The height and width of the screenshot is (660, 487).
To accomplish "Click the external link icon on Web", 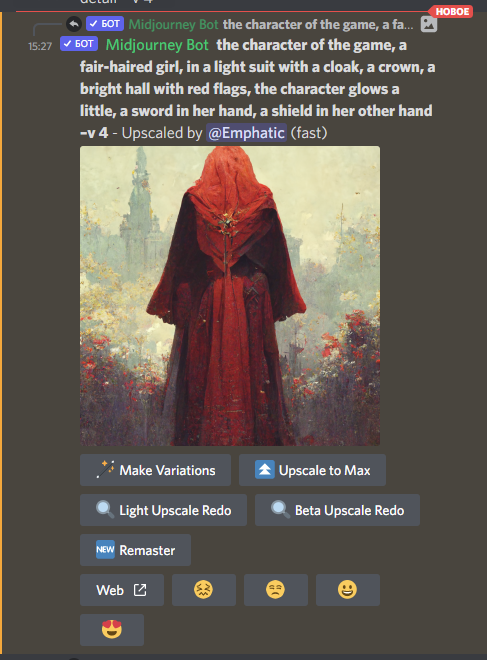I will coord(140,590).
